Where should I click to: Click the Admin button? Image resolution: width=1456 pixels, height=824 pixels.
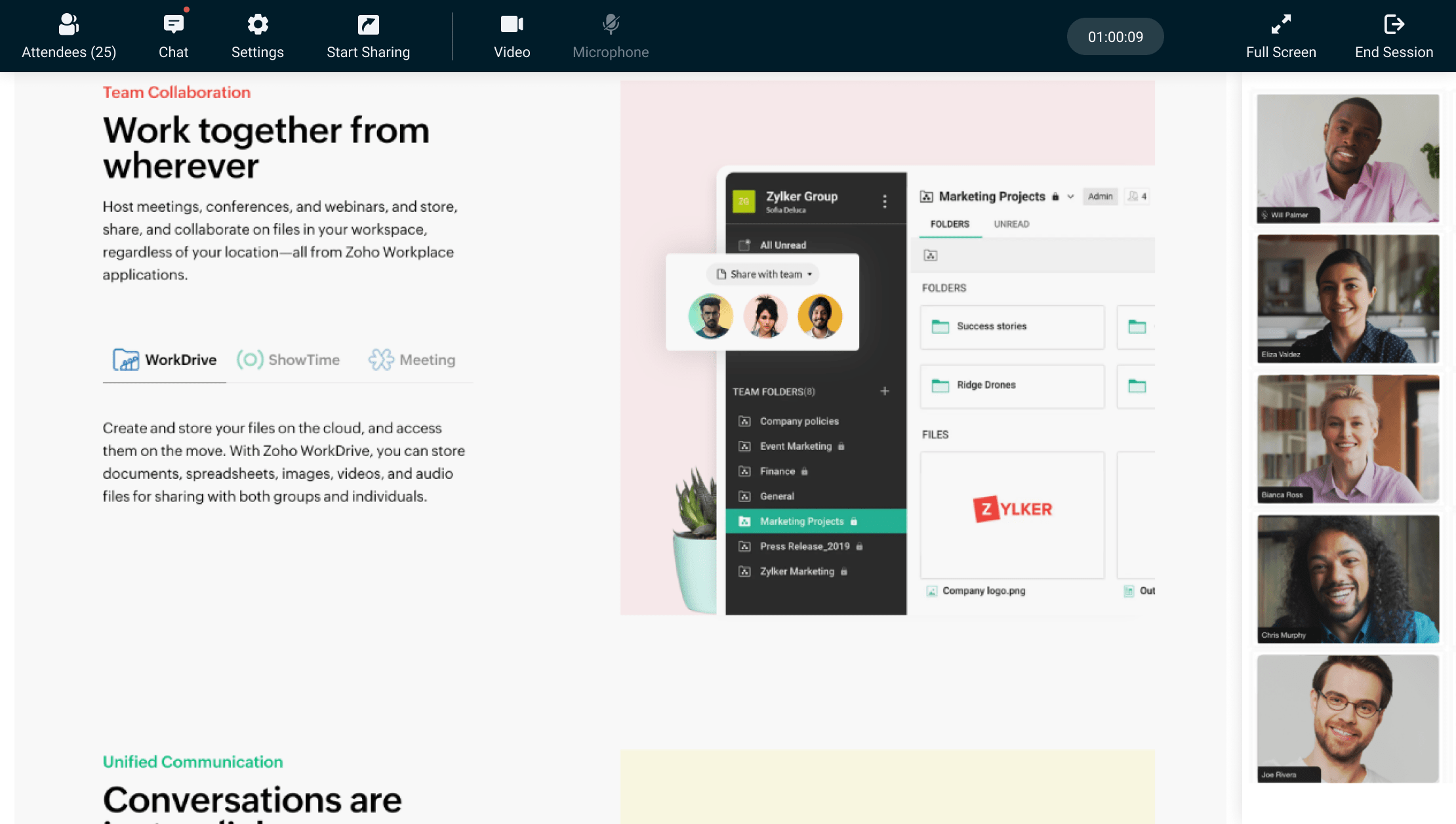click(1101, 196)
